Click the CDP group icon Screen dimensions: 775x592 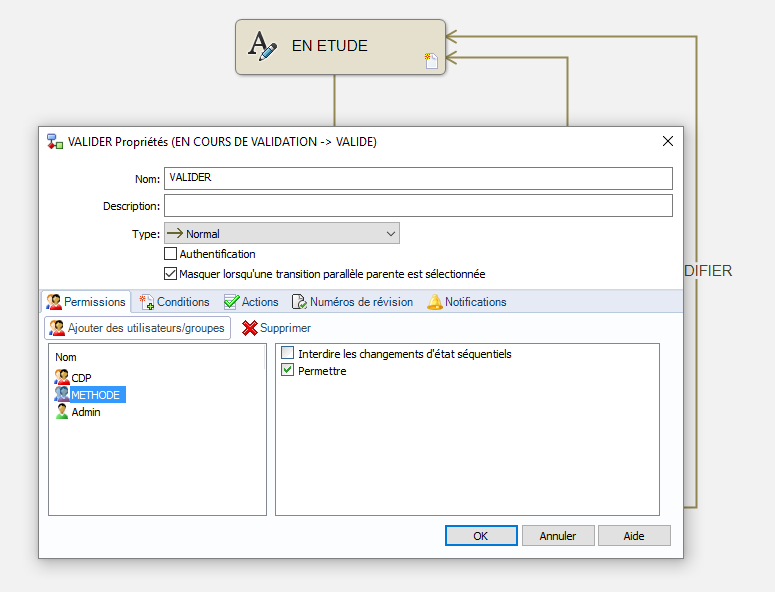point(62,378)
